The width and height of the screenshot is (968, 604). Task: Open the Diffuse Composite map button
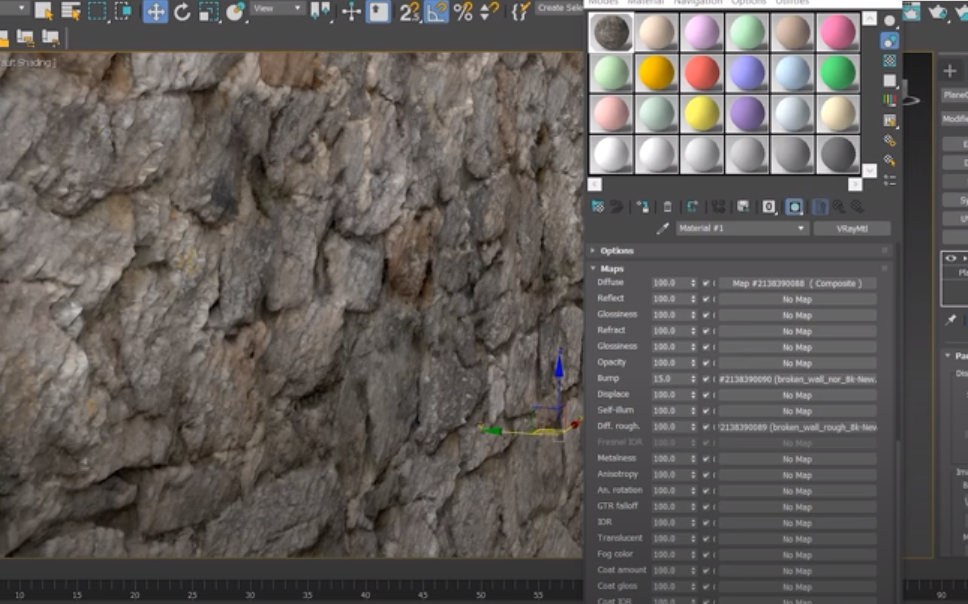(x=796, y=283)
